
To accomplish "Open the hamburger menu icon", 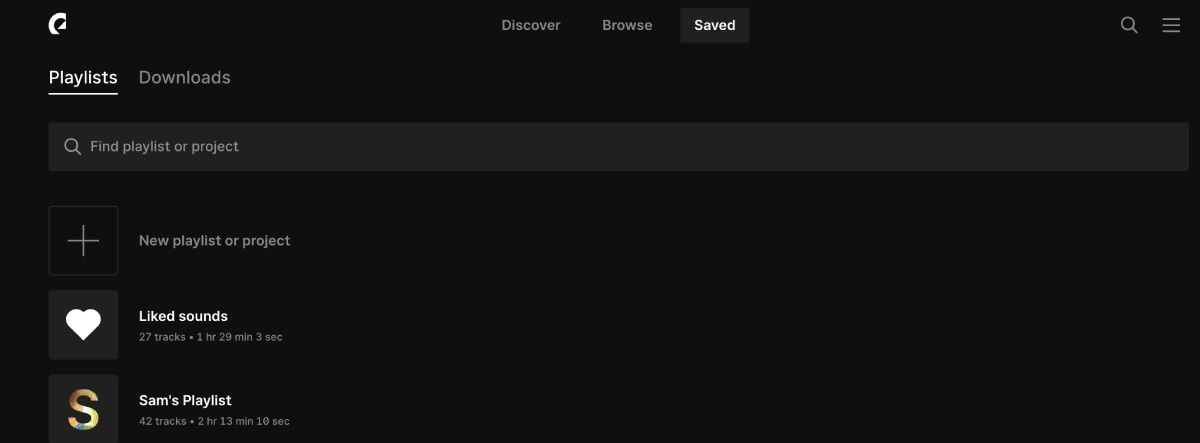I will point(1171,25).
